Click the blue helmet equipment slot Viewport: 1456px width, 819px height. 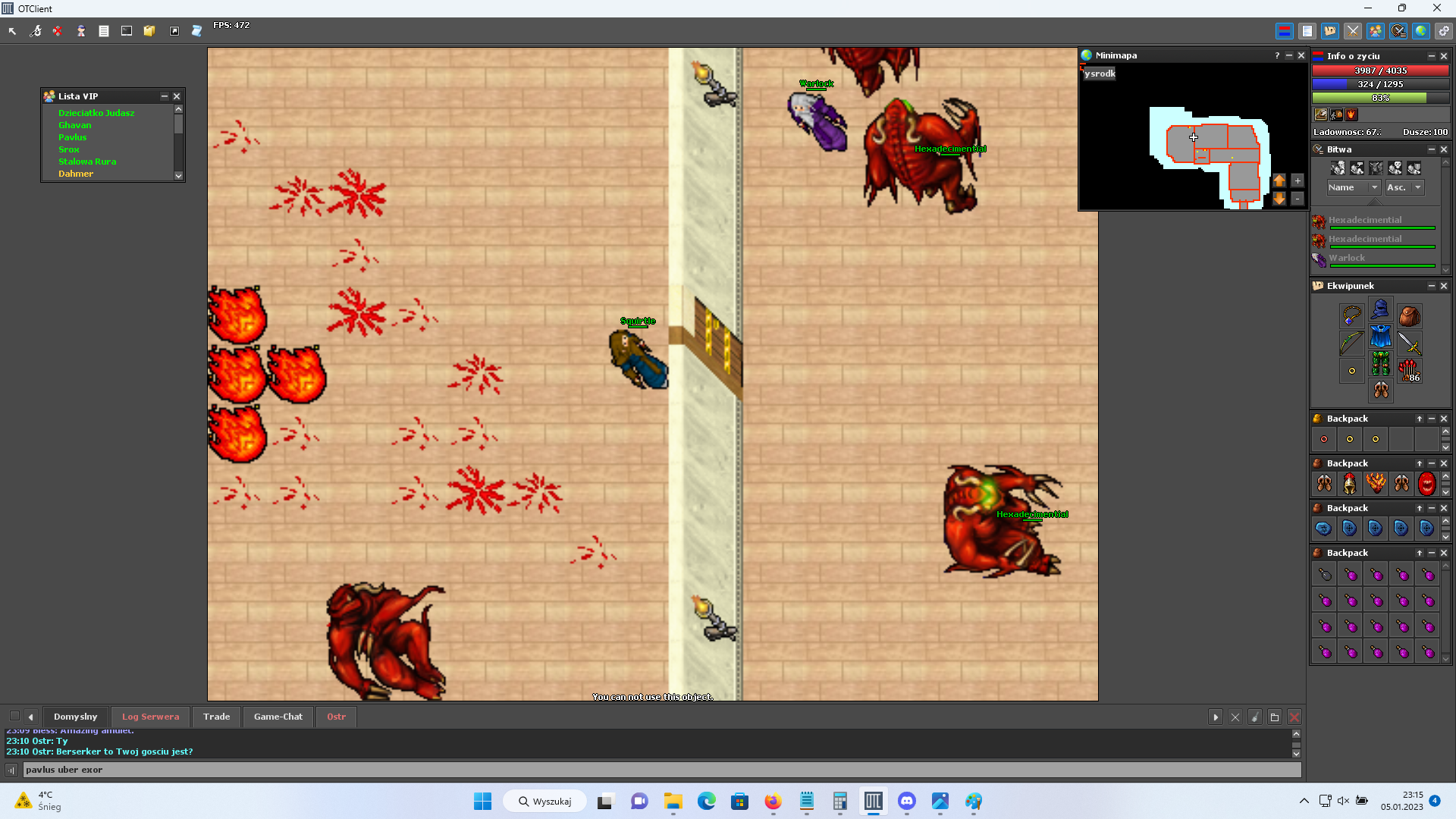(x=1381, y=309)
